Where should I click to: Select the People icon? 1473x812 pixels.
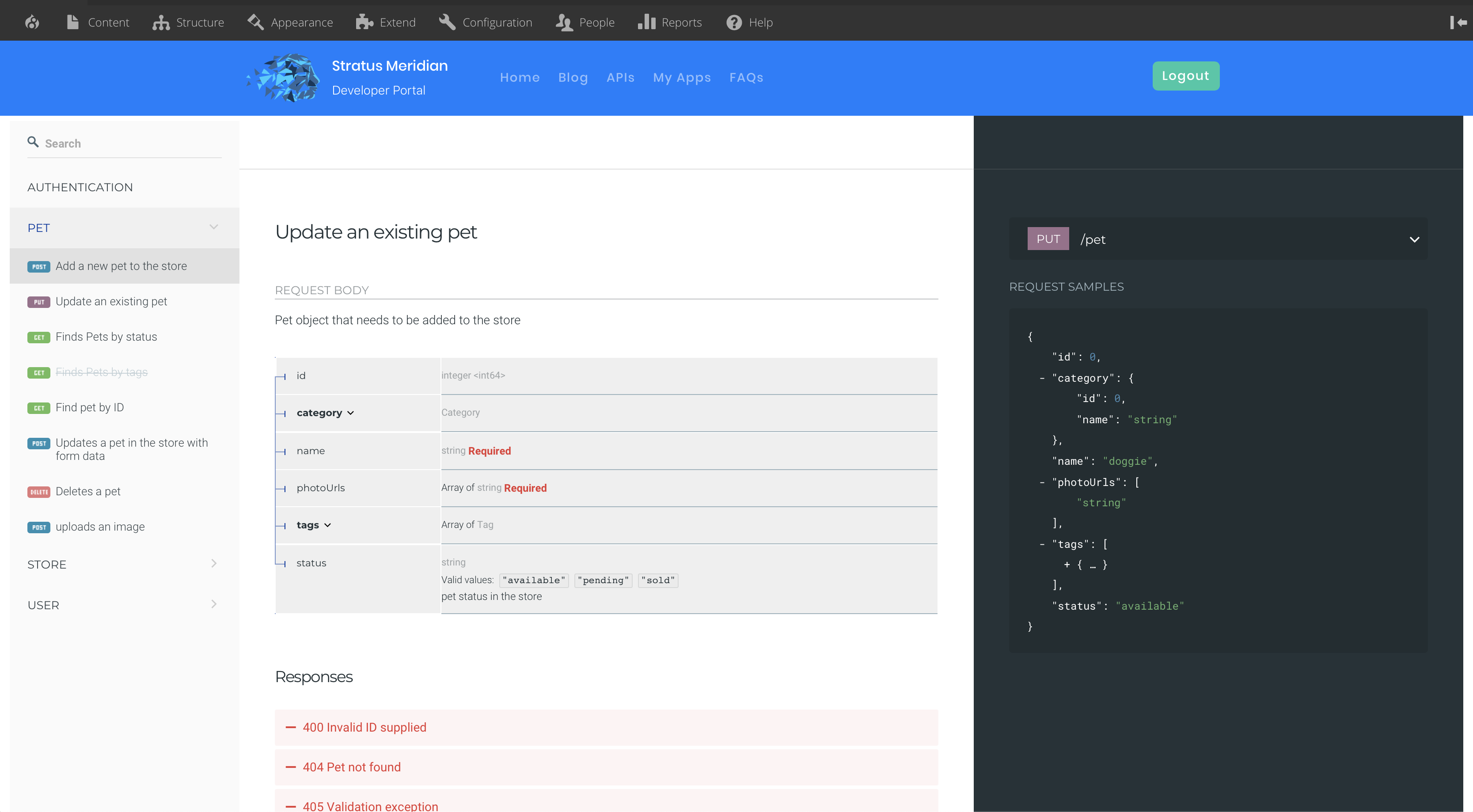(563, 22)
